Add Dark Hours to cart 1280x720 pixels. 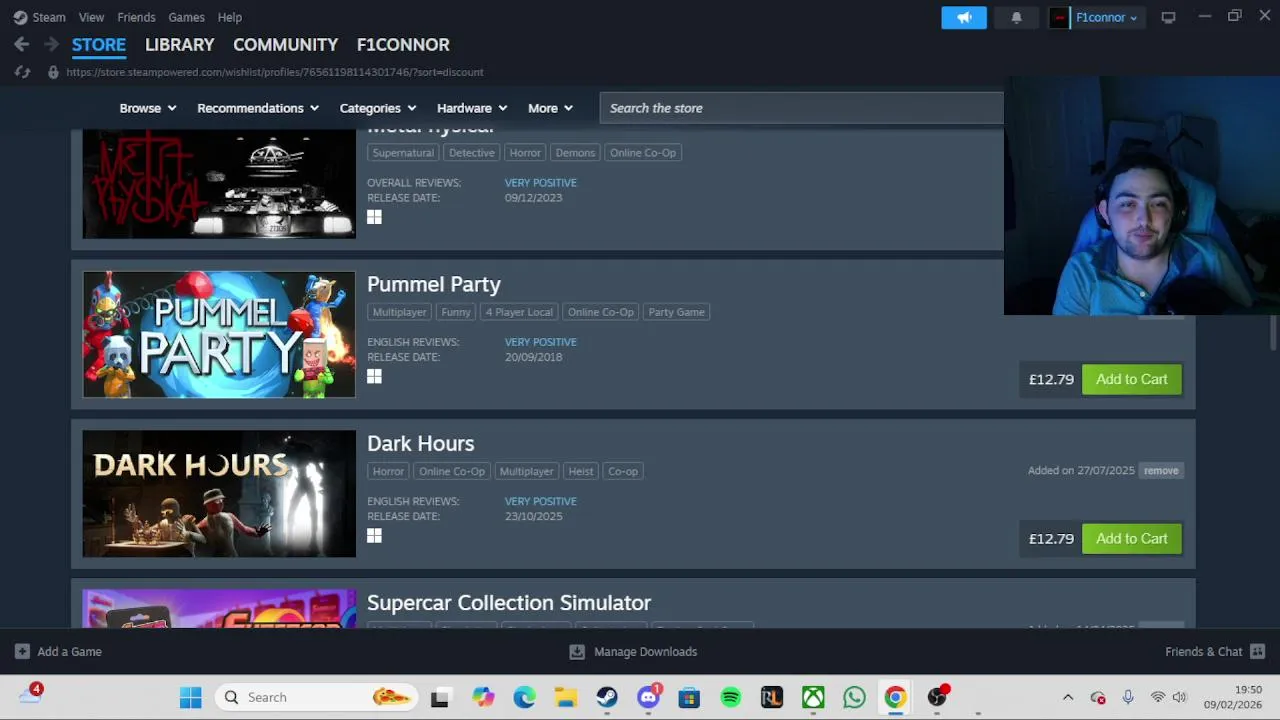tap(1131, 538)
